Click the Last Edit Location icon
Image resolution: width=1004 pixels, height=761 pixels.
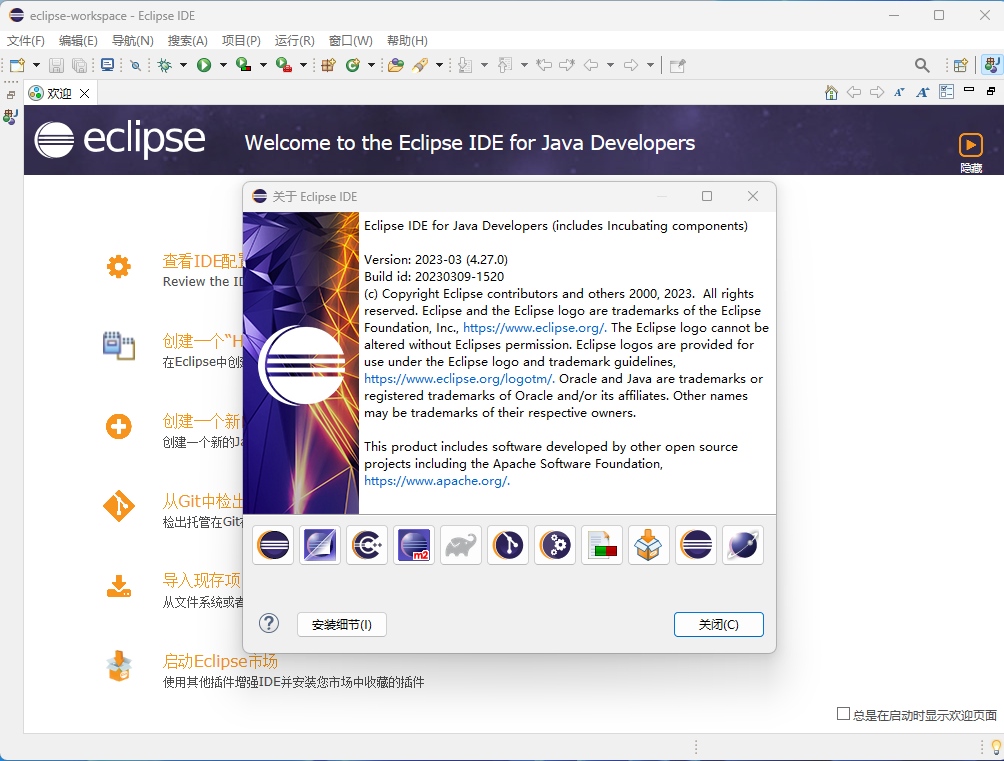[544, 65]
